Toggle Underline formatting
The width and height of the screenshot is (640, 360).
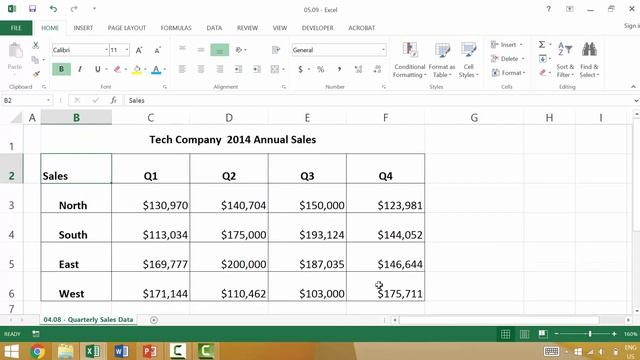pos(98,69)
